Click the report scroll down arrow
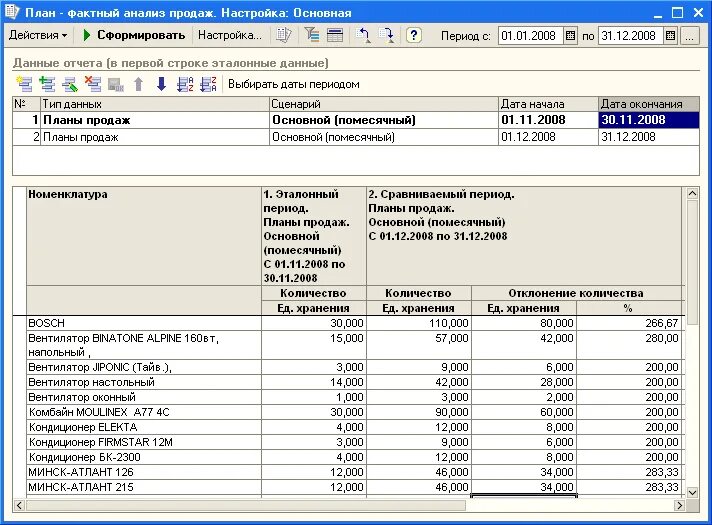The image size is (712, 525). coord(692,492)
